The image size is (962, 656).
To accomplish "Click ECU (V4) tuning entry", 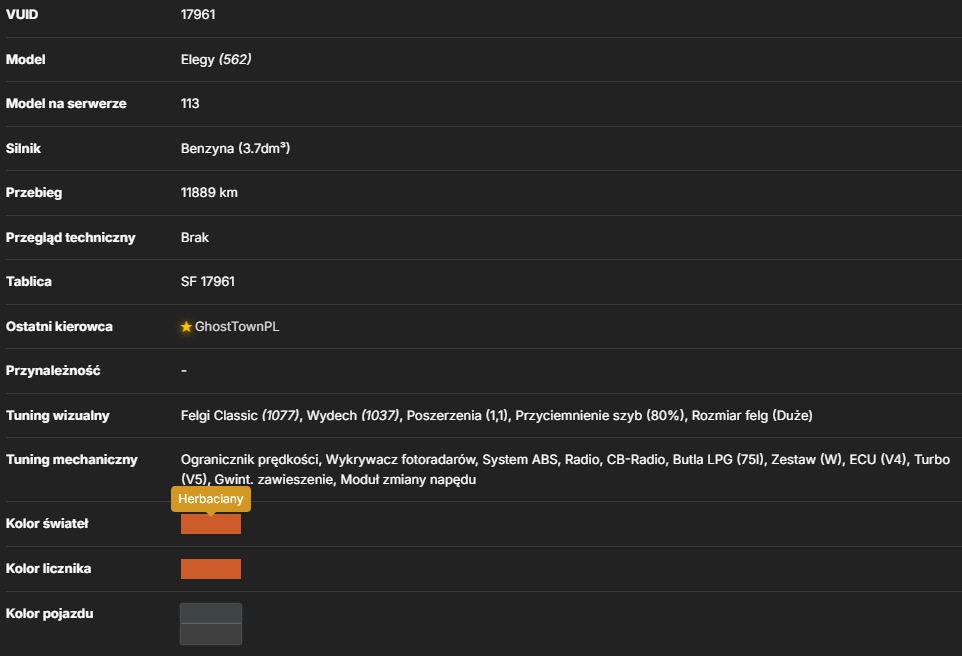I will pyautogui.click(x=877, y=460).
